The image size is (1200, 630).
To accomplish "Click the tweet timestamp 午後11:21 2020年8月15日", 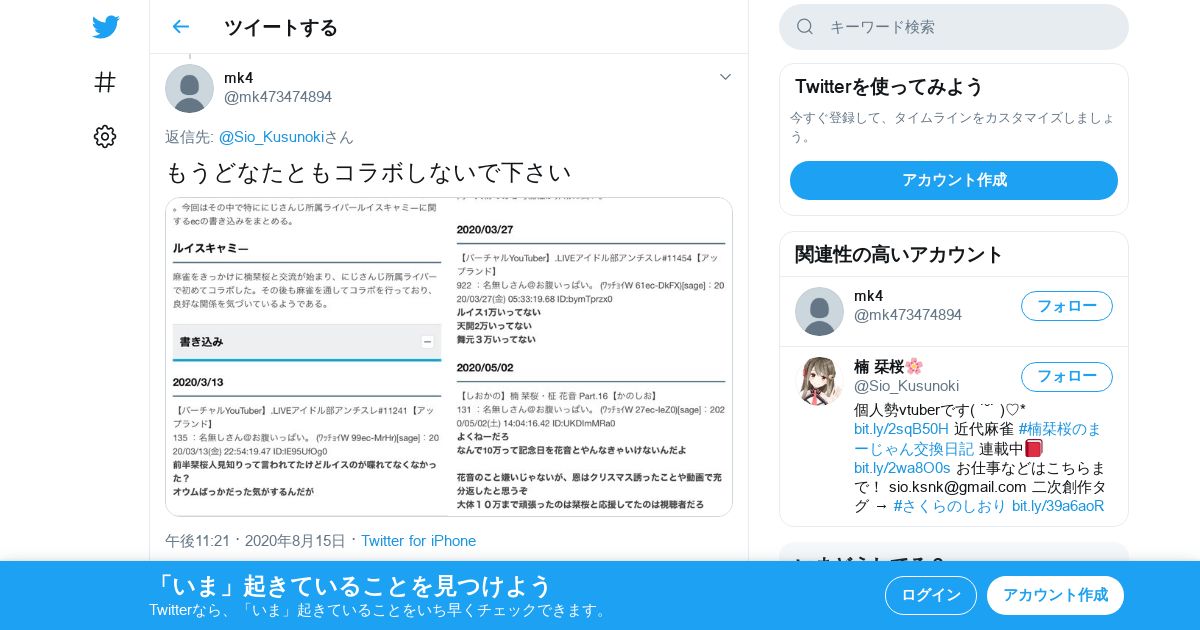I will coord(255,541).
